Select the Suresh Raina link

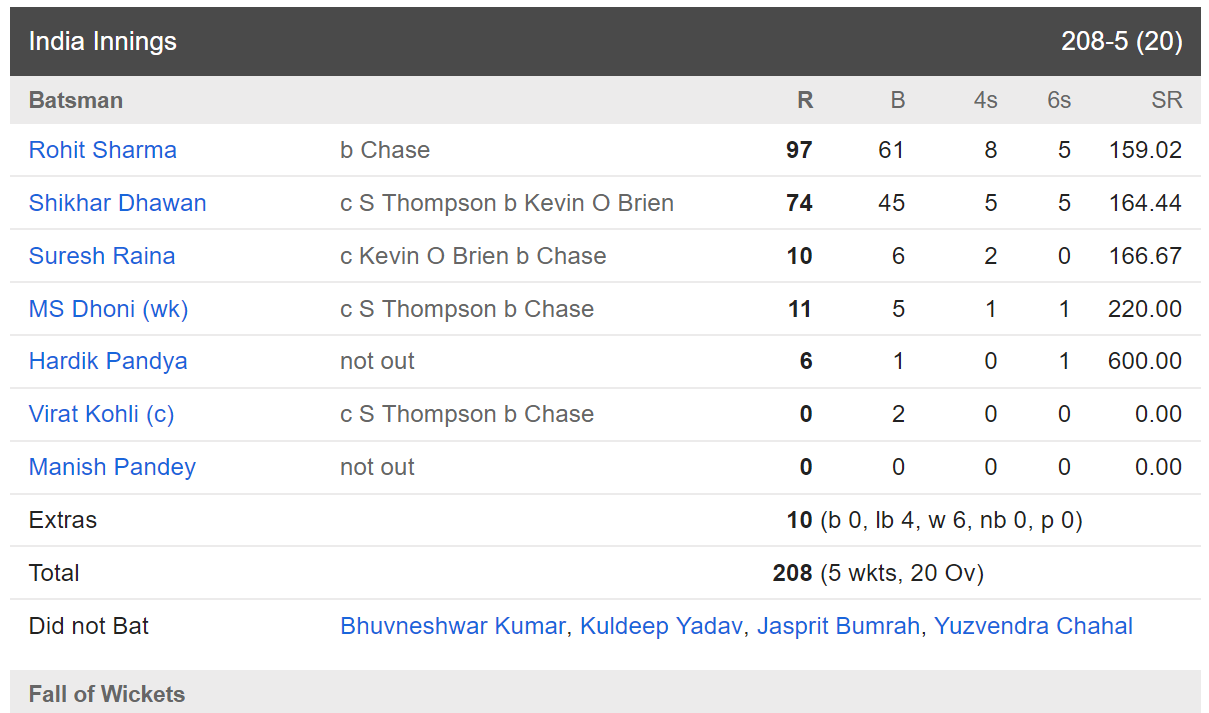click(x=102, y=256)
